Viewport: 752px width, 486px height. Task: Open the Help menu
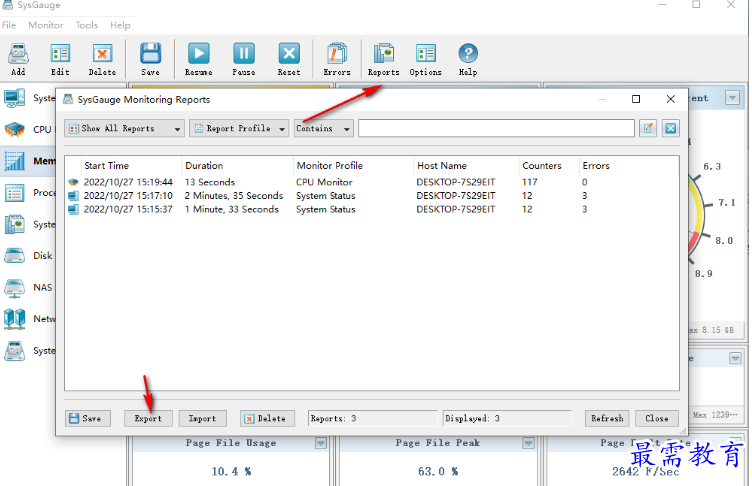point(120,25)
